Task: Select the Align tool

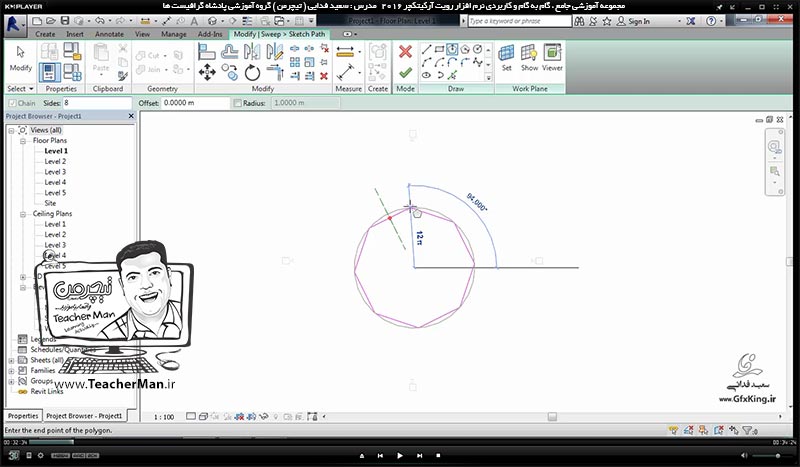Action: pyautogui.click(x=207, y=52)
